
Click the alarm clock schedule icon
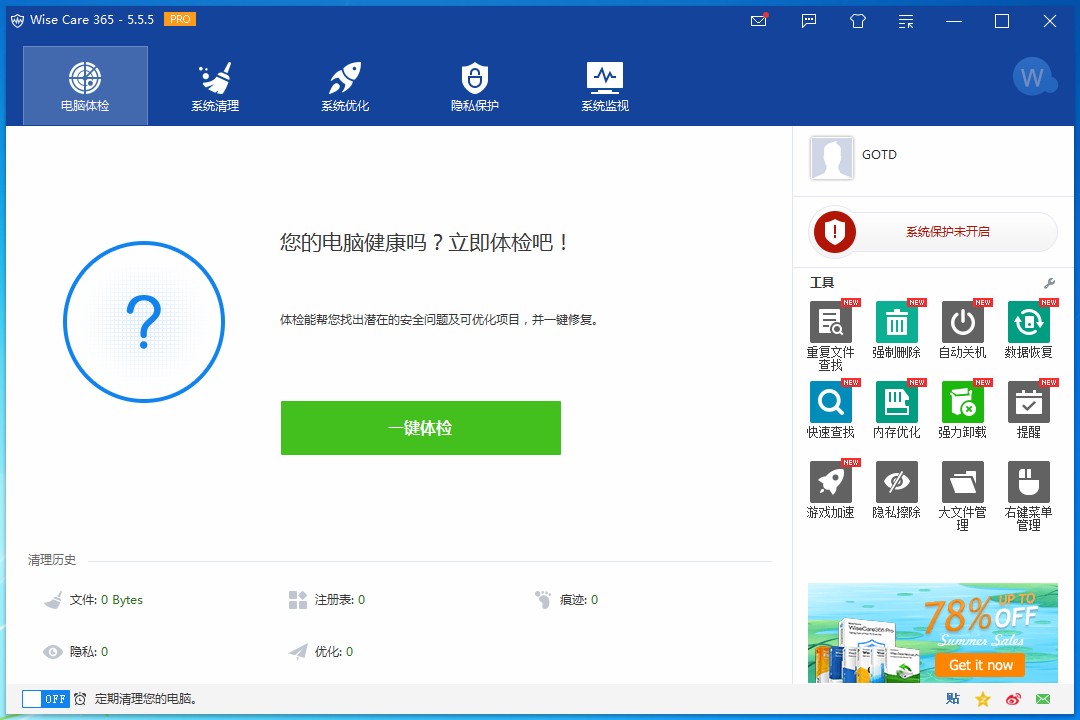80,699
